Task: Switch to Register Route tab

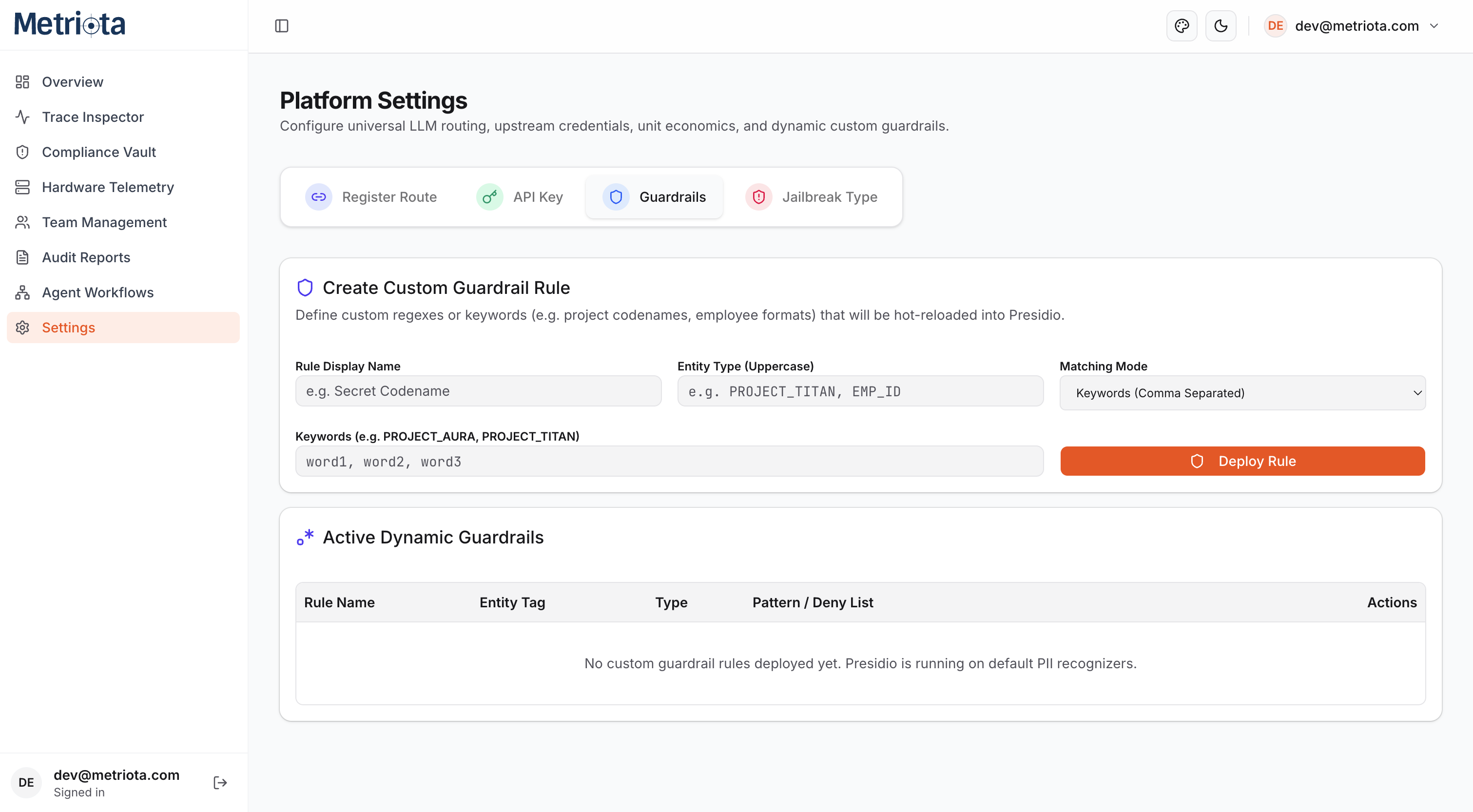Action: [x=371, y=197]
